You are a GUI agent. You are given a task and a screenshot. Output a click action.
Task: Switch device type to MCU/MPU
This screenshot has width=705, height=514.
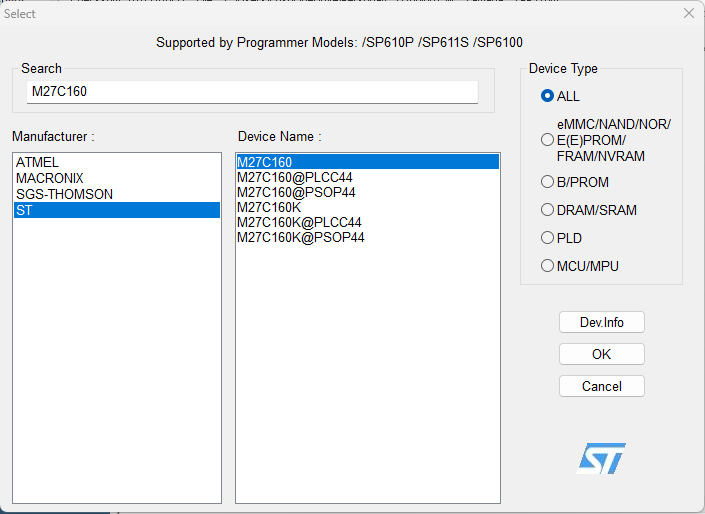(x=547, y=266)
